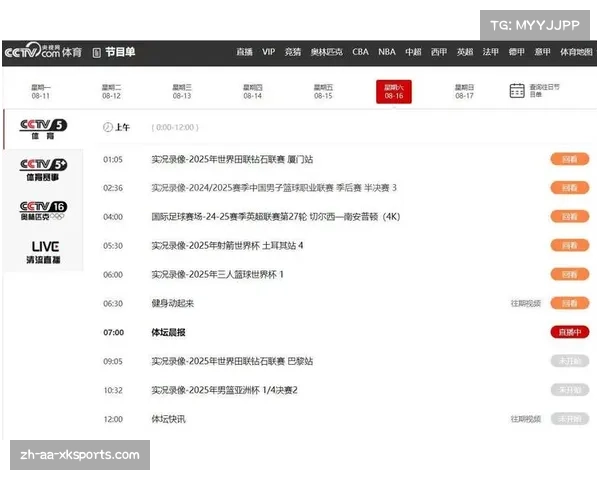Click 回看 for 02:36 basketball semifinal

coord(570,188)
